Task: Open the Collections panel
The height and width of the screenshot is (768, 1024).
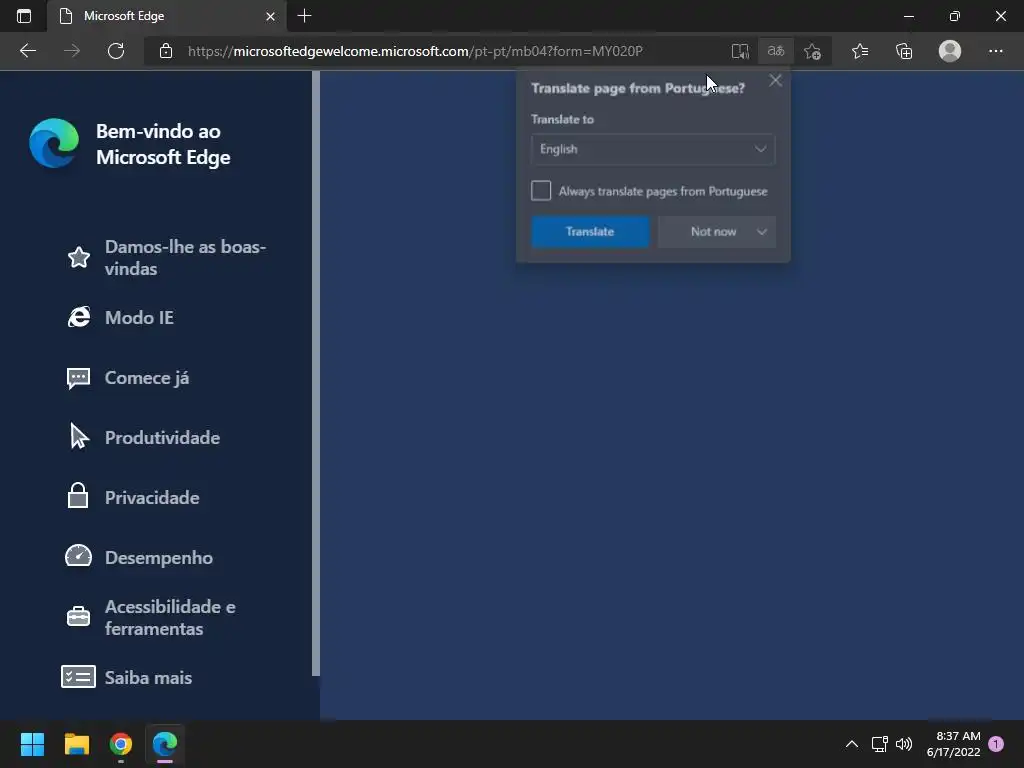Action: 904,51
